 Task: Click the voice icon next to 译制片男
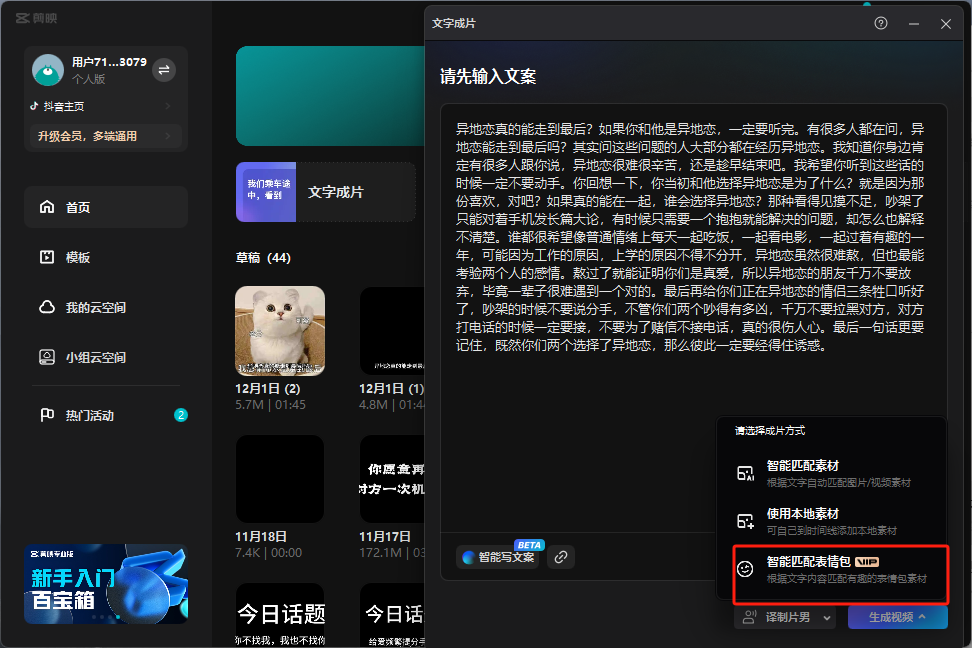coord(749,617)
